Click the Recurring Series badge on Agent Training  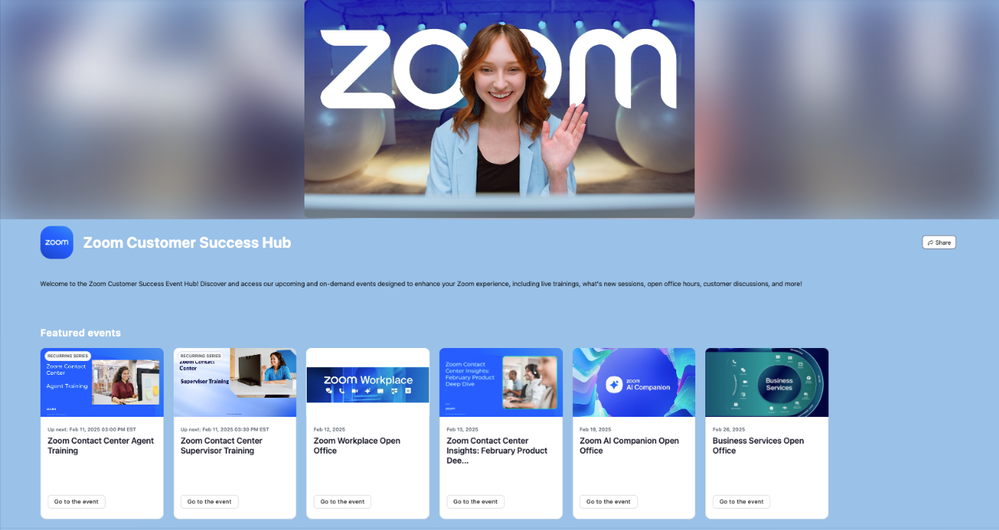[68, 356]
